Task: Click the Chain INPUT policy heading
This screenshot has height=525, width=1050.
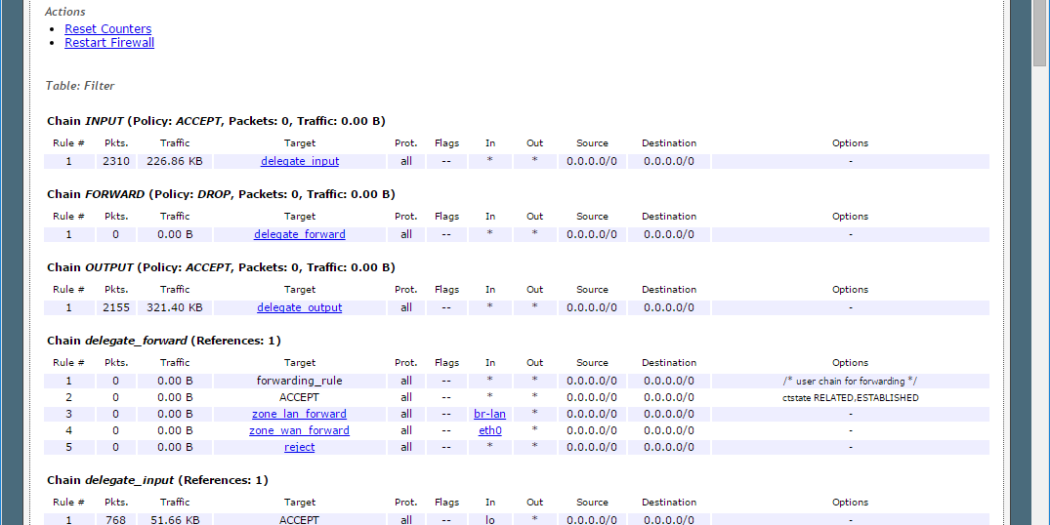Action: [x=216, y=121]
